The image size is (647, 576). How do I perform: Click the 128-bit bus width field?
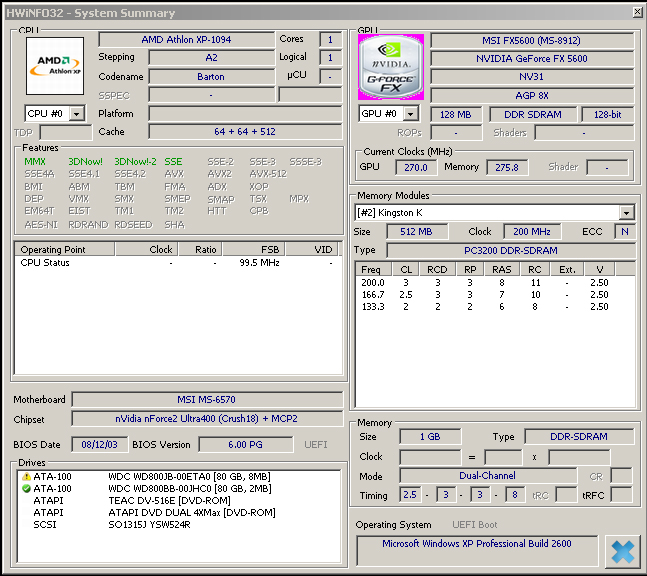click(x=607, y=114)
